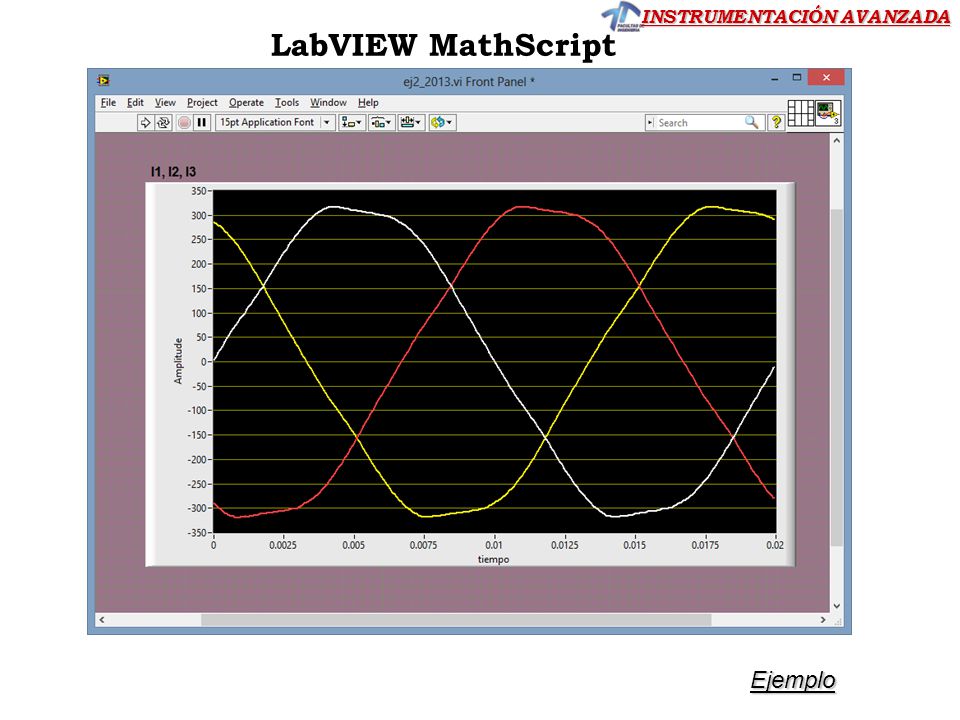
Task: Open the 15pt Application Font dropdown
Action: (275, 122)
